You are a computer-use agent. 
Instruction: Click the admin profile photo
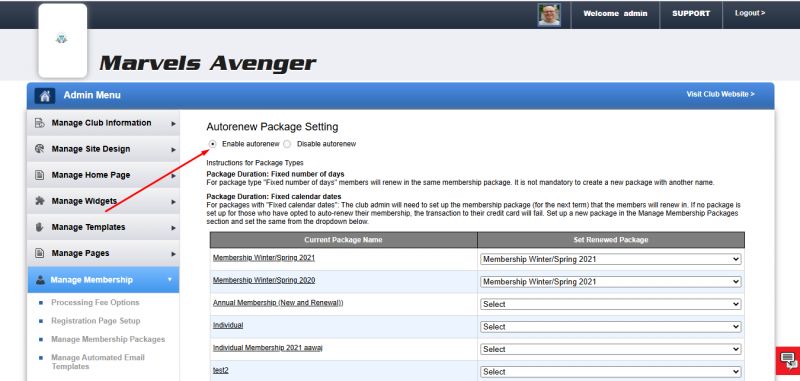(549, 15)
